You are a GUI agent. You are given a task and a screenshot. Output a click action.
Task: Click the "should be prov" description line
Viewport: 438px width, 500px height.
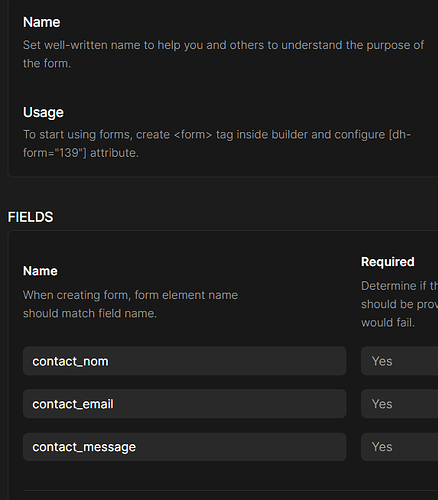point(399,304)
